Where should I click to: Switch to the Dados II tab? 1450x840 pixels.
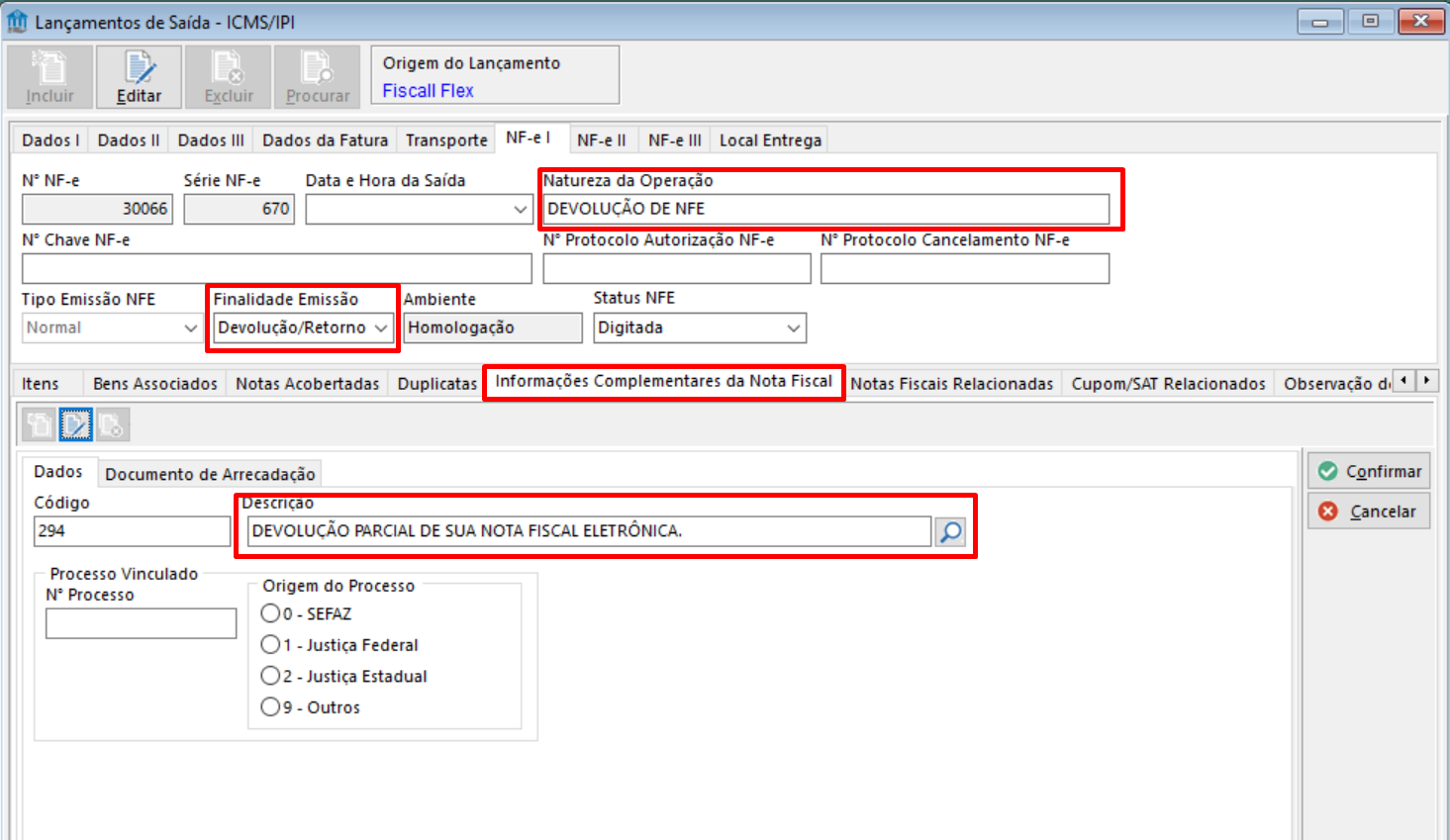(129, 140)
